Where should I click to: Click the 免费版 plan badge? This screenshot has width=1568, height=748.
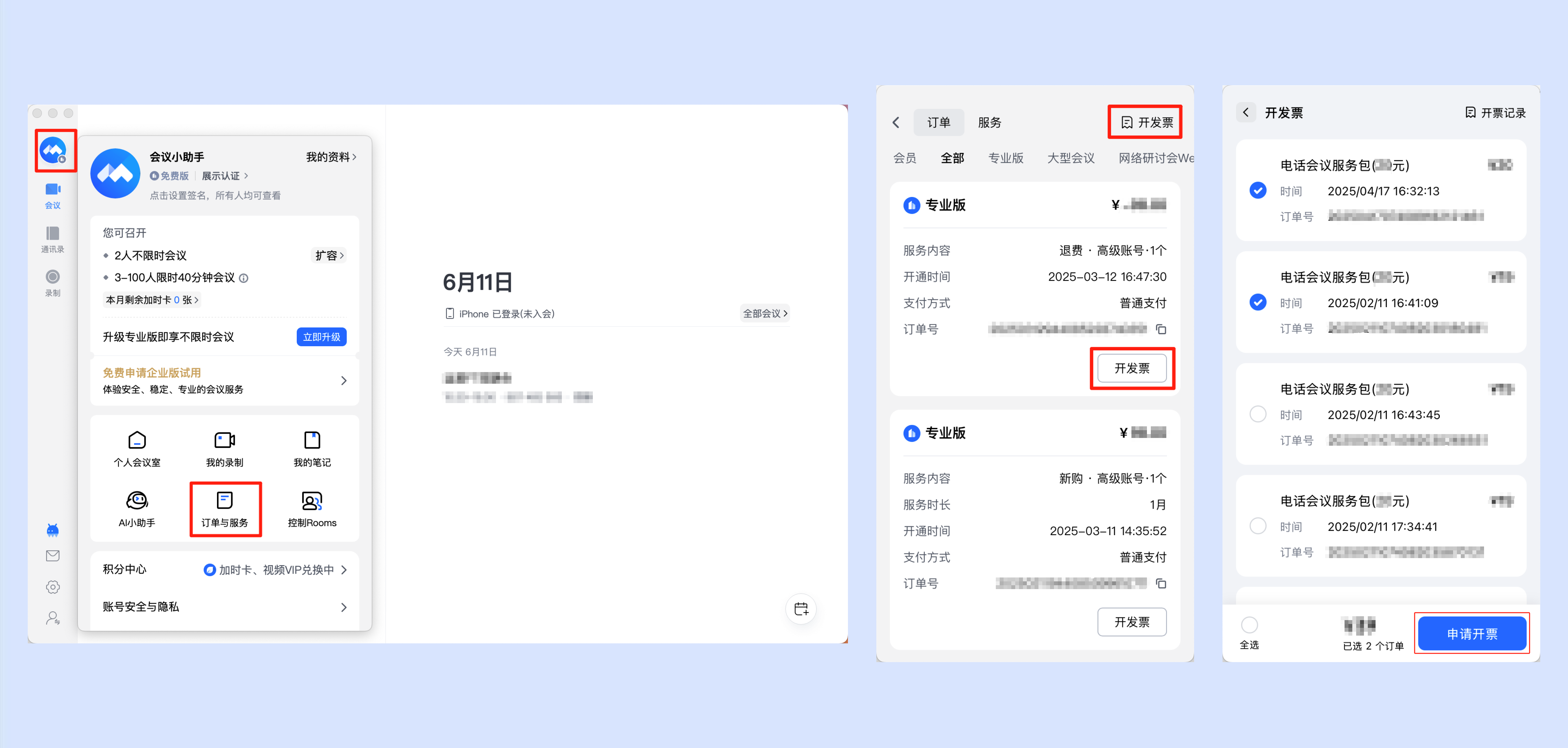point(169,176)
